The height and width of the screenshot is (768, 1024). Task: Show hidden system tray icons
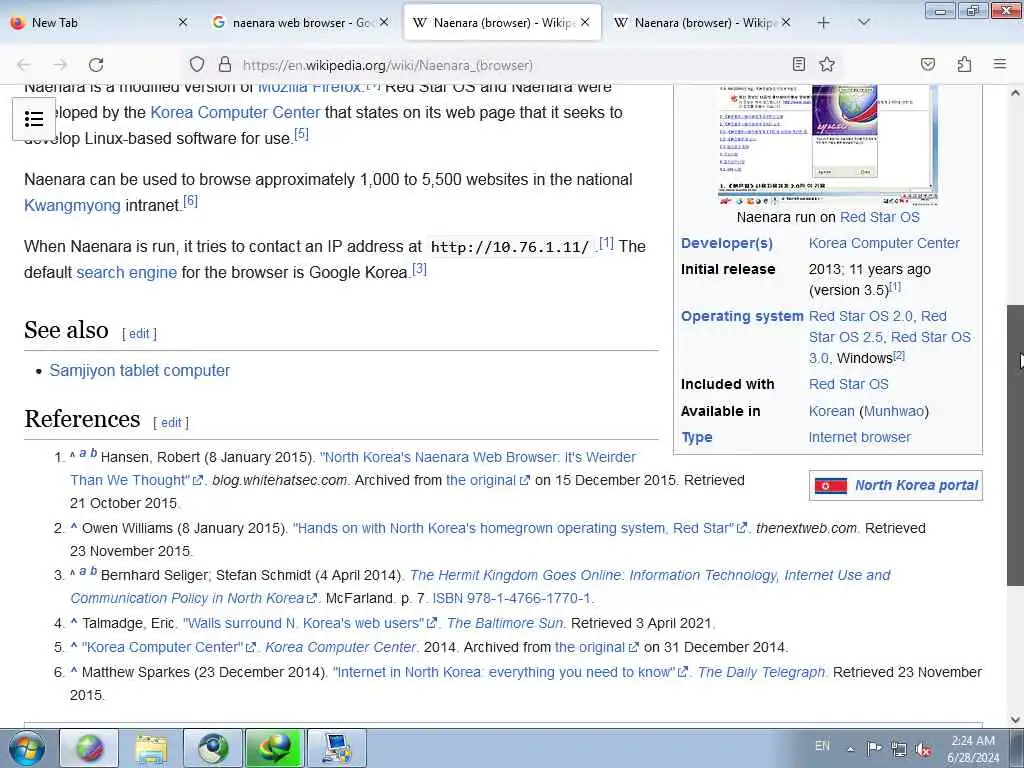pos(850,749)
